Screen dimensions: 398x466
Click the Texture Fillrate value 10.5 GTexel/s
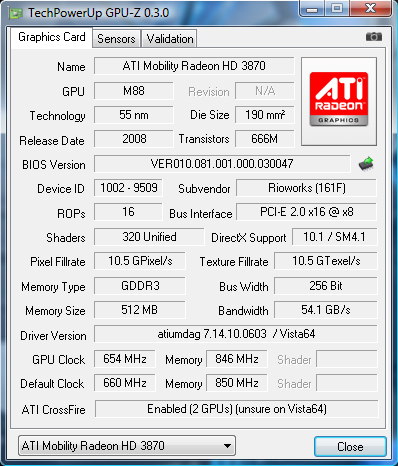click(326, 261)
